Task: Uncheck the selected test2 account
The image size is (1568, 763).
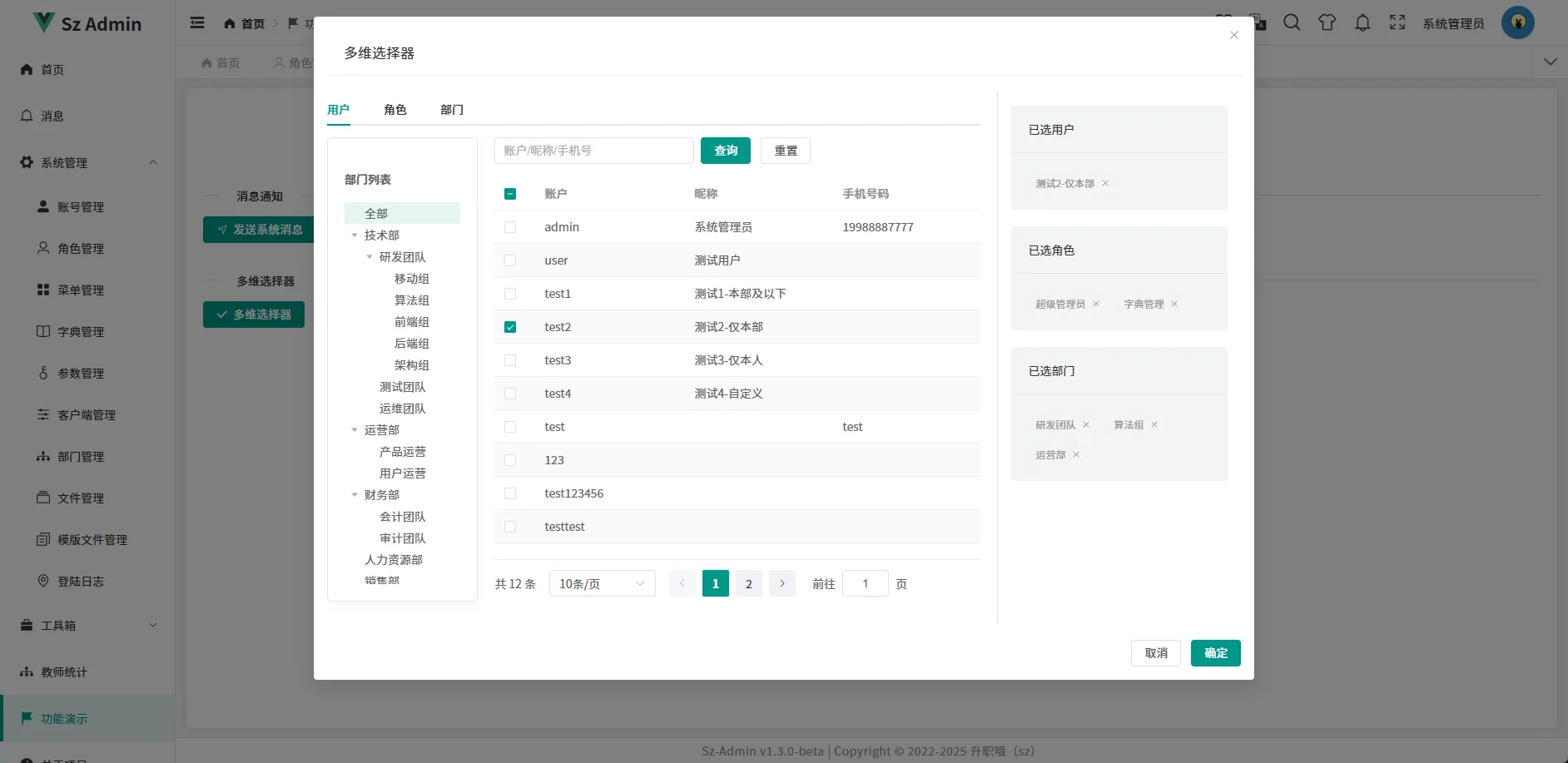Action: [510, 326]
